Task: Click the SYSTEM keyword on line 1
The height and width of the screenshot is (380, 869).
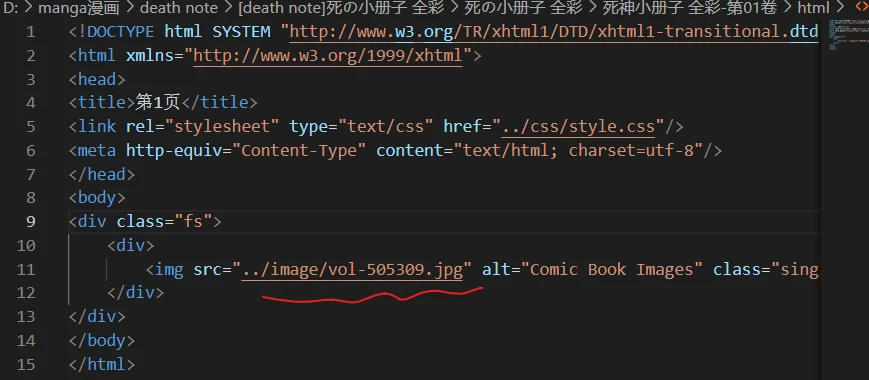Action: point(241,32)
